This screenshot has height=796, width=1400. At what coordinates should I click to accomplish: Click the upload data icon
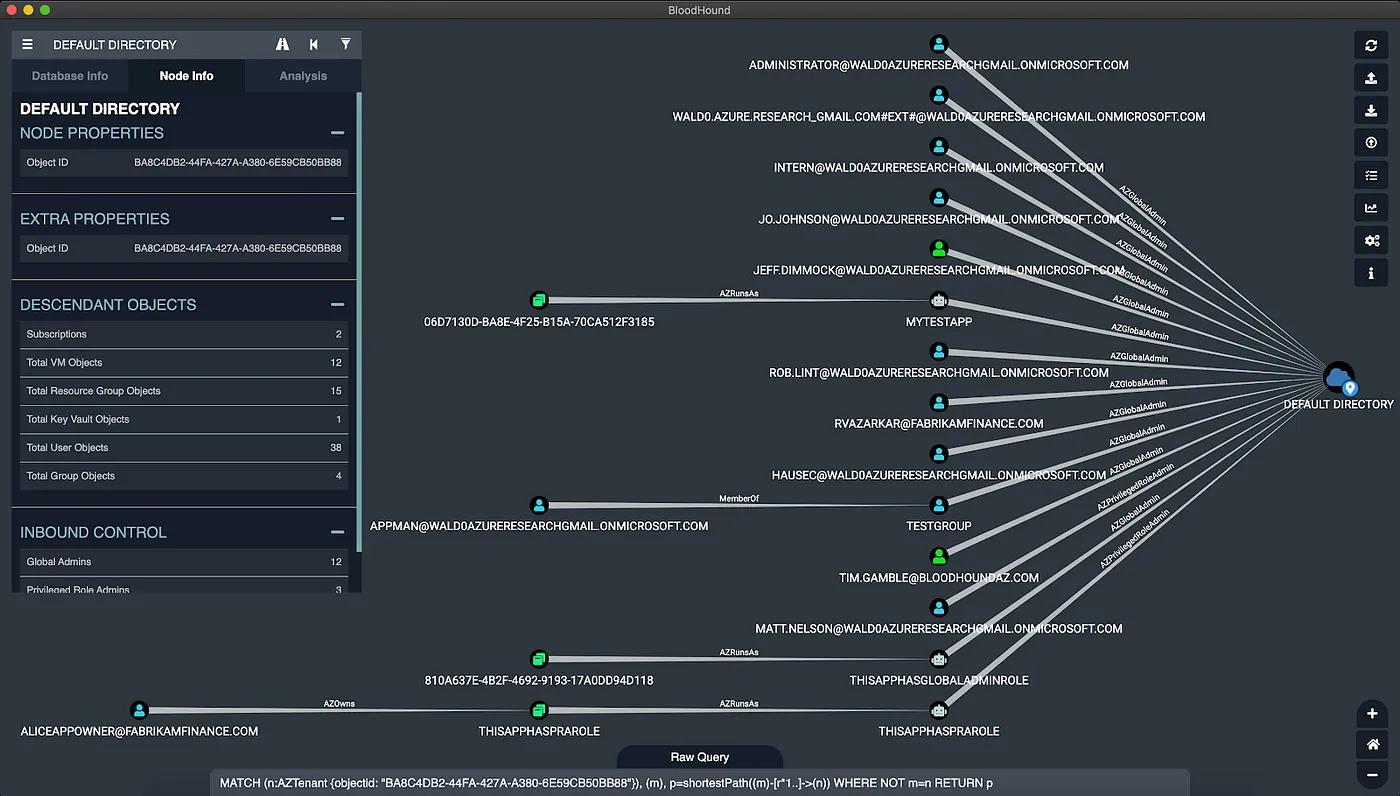pyautogui.click(x=1371, y=78)
